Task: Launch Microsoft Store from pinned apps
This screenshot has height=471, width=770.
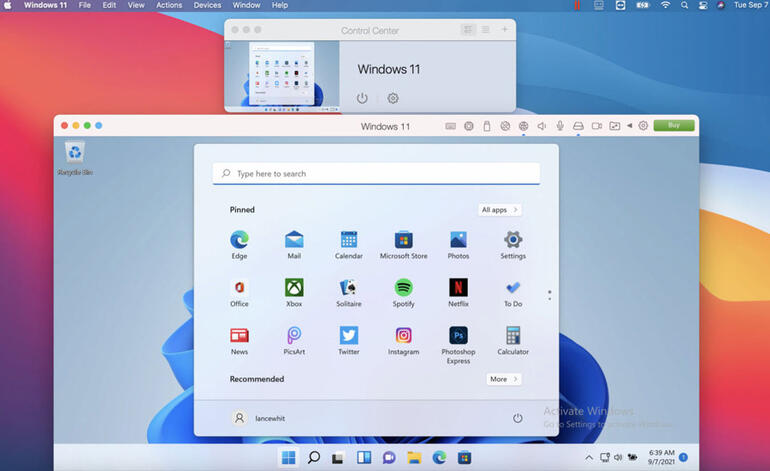Action: pyautogui.click(x=404, y=245)
